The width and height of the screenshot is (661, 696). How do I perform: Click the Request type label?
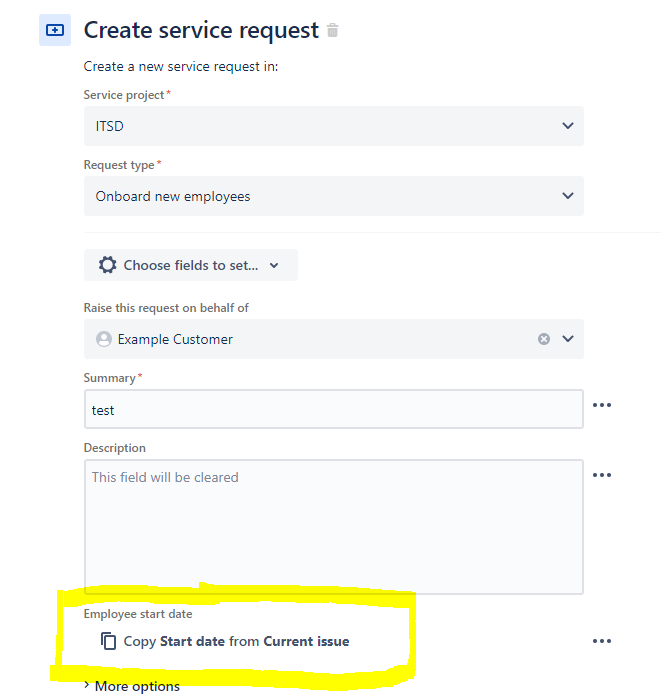pos(119,165)
